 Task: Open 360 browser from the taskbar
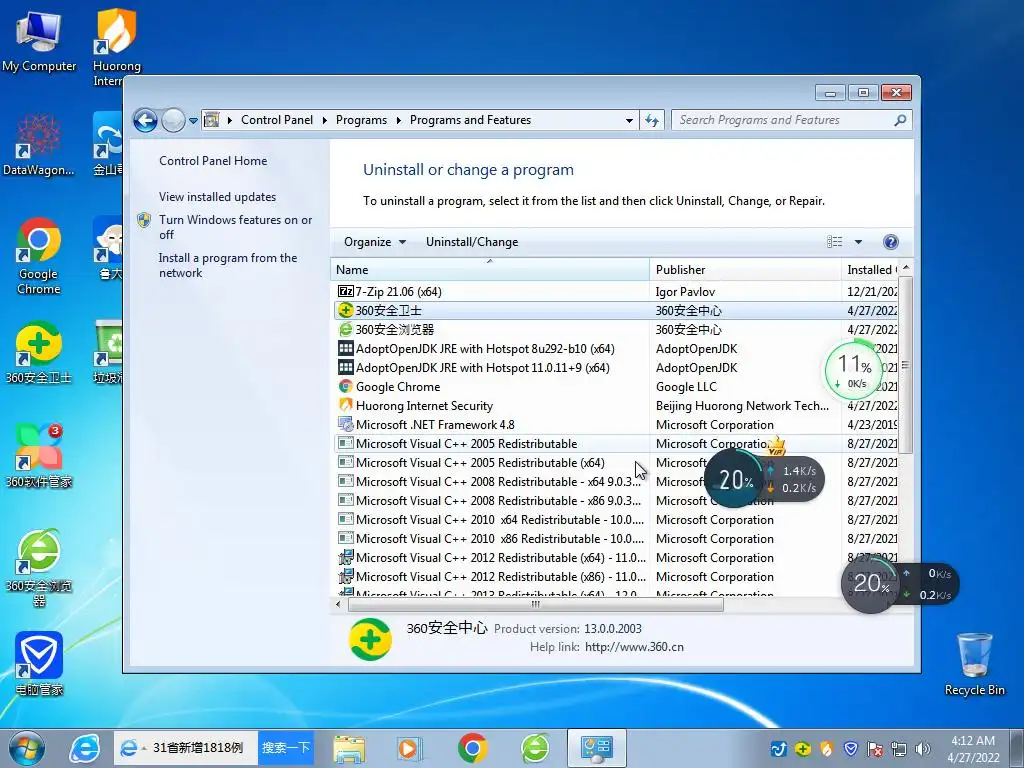[535, 748]
